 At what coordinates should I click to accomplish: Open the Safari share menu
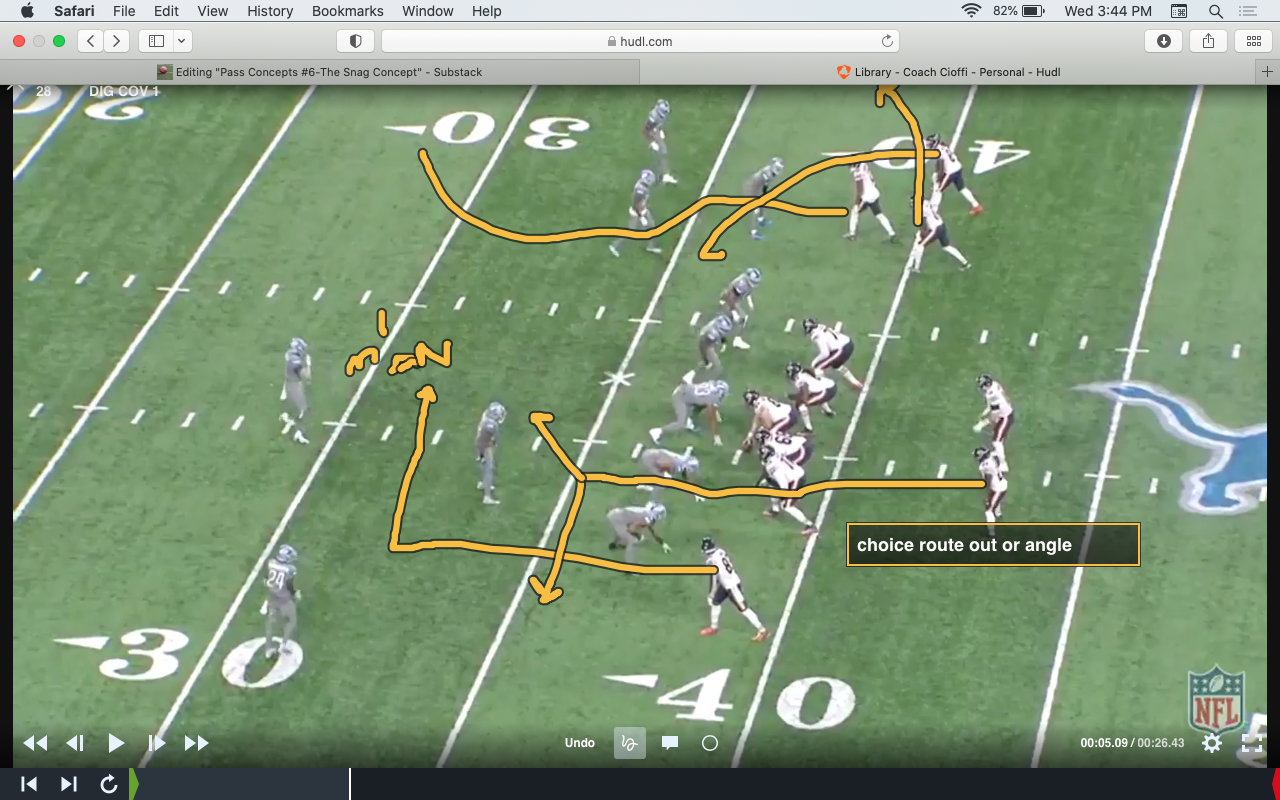click(x=1208, y=41)
